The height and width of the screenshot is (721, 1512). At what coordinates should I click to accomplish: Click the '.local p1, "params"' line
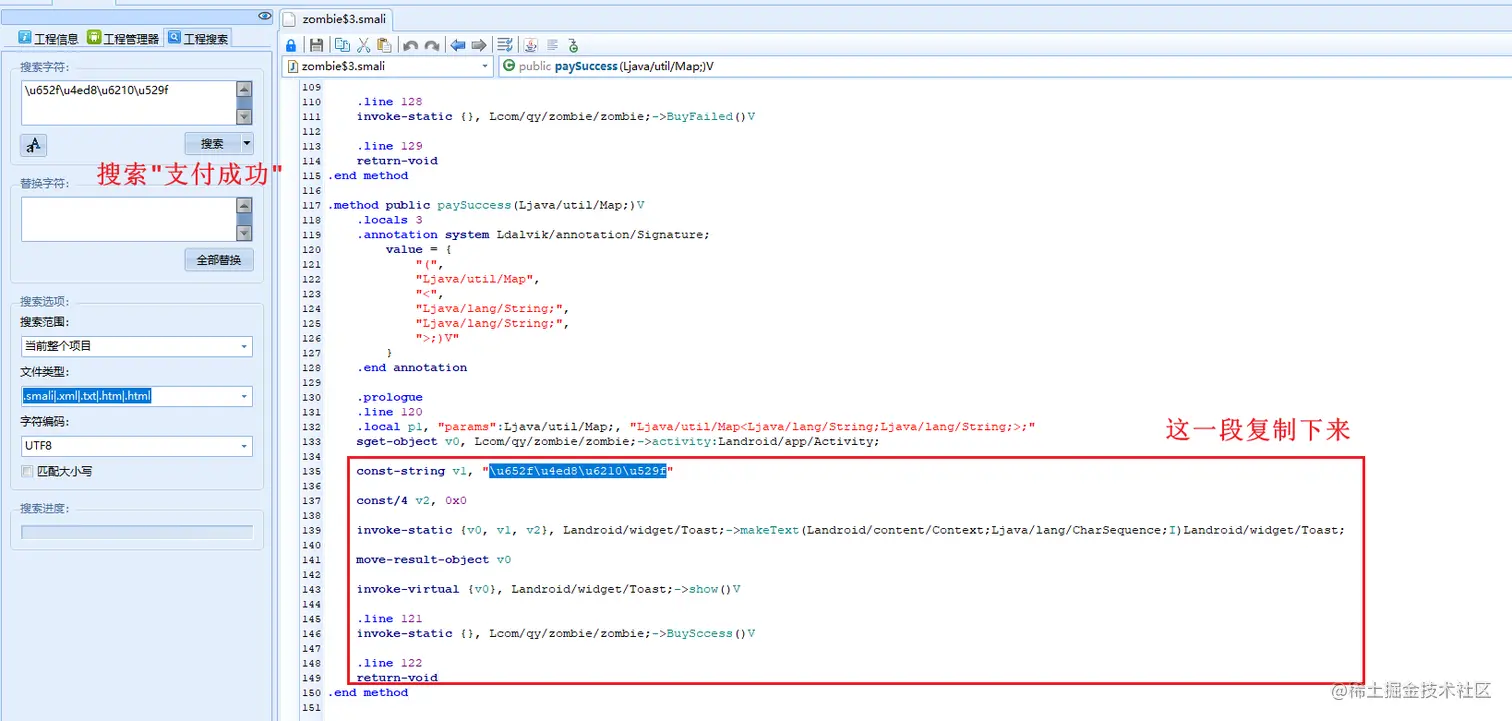click(696, 426)
